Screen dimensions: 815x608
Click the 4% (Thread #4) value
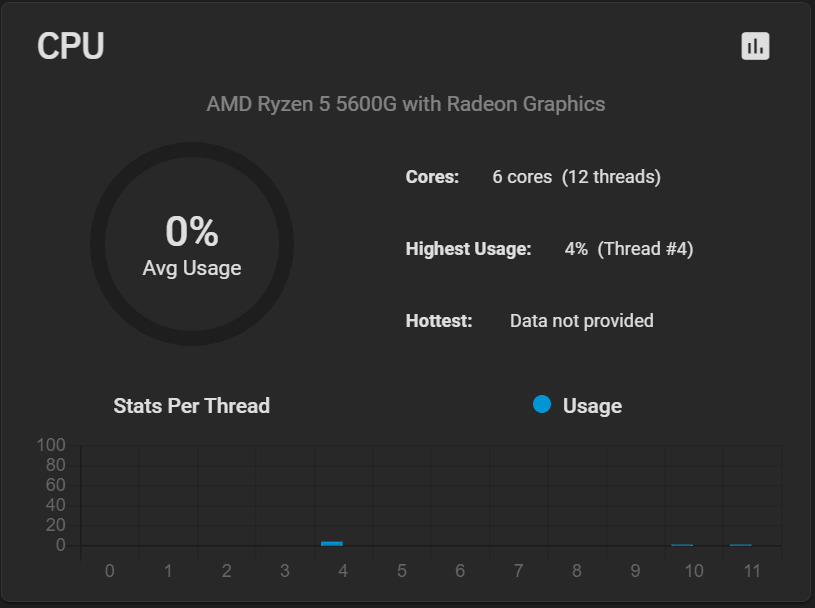tap(629, 249)
